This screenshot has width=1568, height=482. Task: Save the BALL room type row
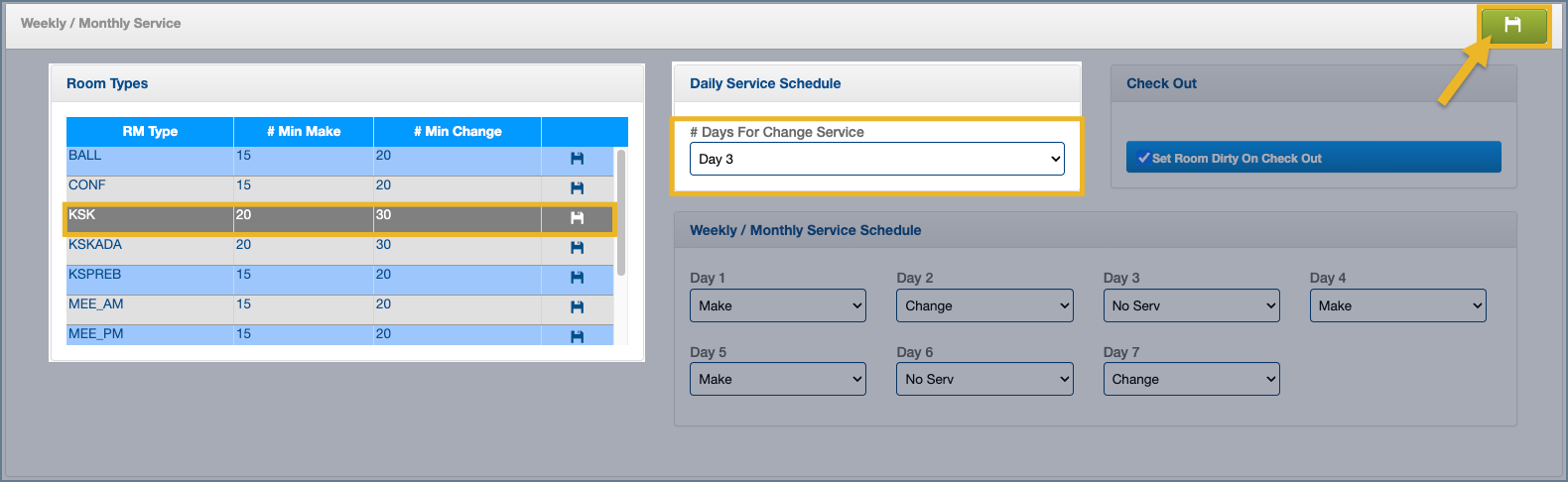pyautogui.click(x=577, y=159)
